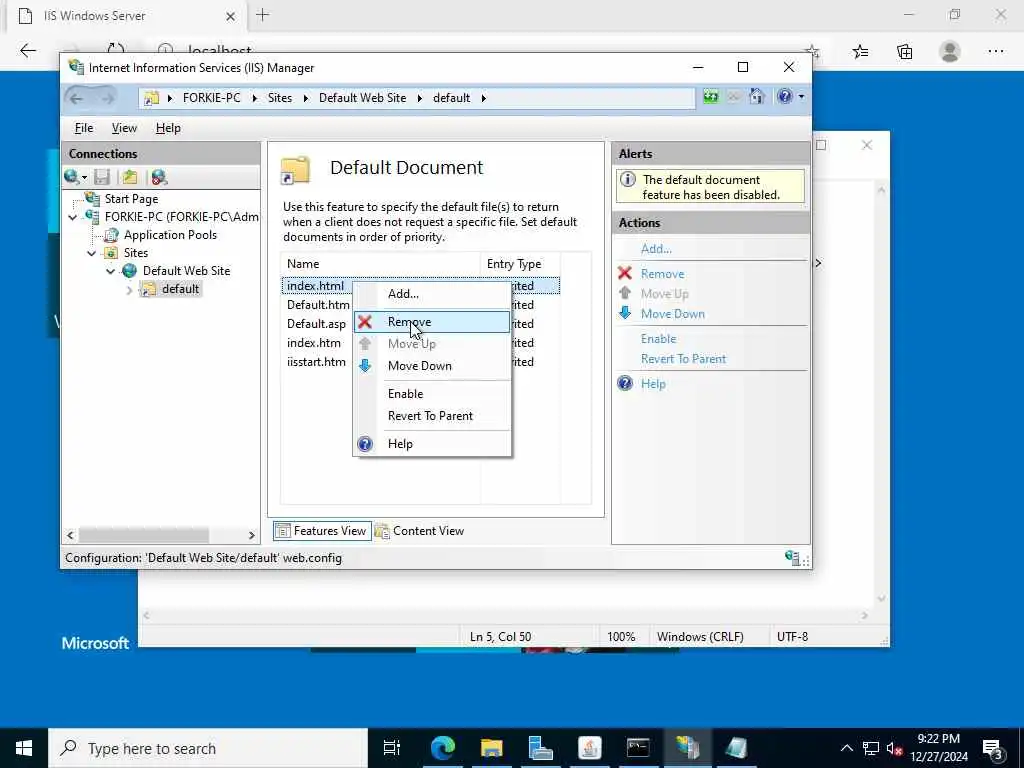
Task: Click the Name column header
Action: (381, 264)
